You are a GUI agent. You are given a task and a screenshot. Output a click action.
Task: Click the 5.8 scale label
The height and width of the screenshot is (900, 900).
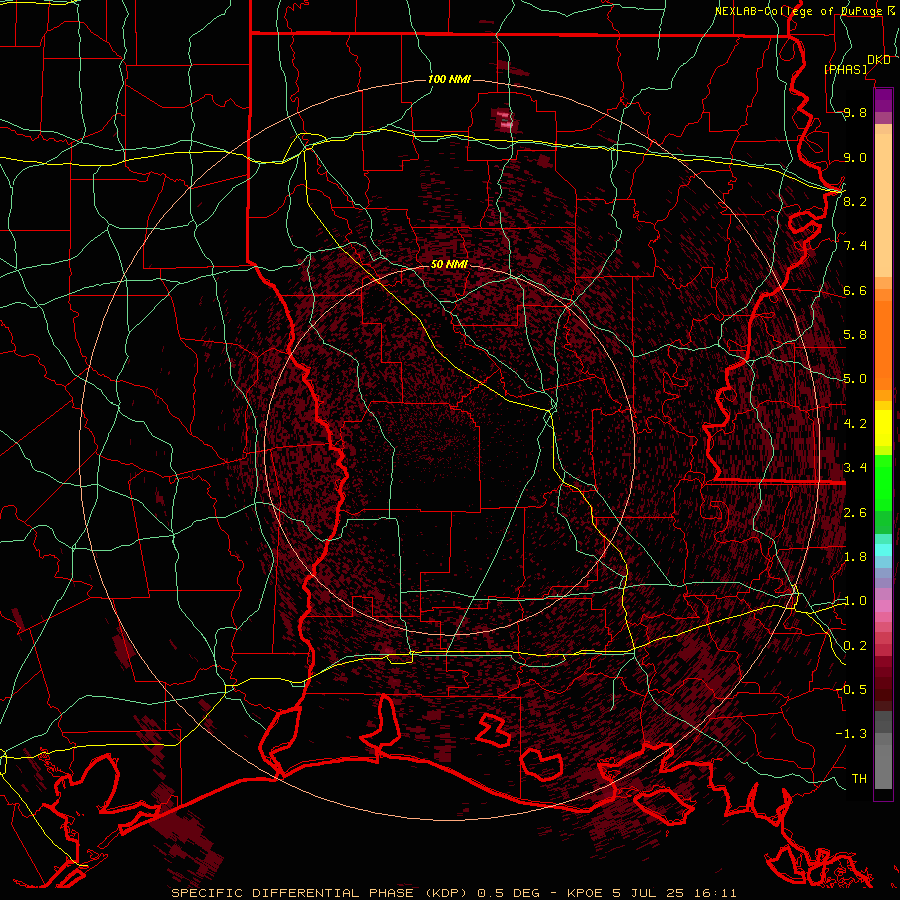click(855, 335)
